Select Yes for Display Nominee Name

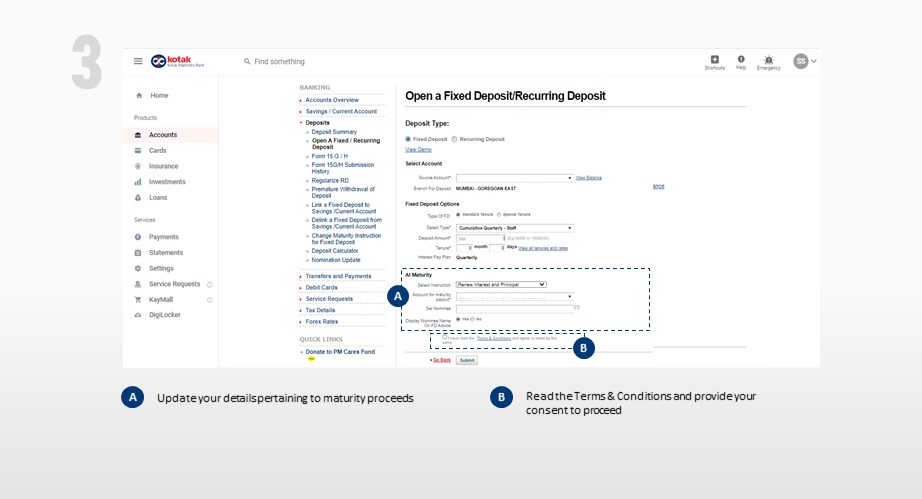click(458, 319)
